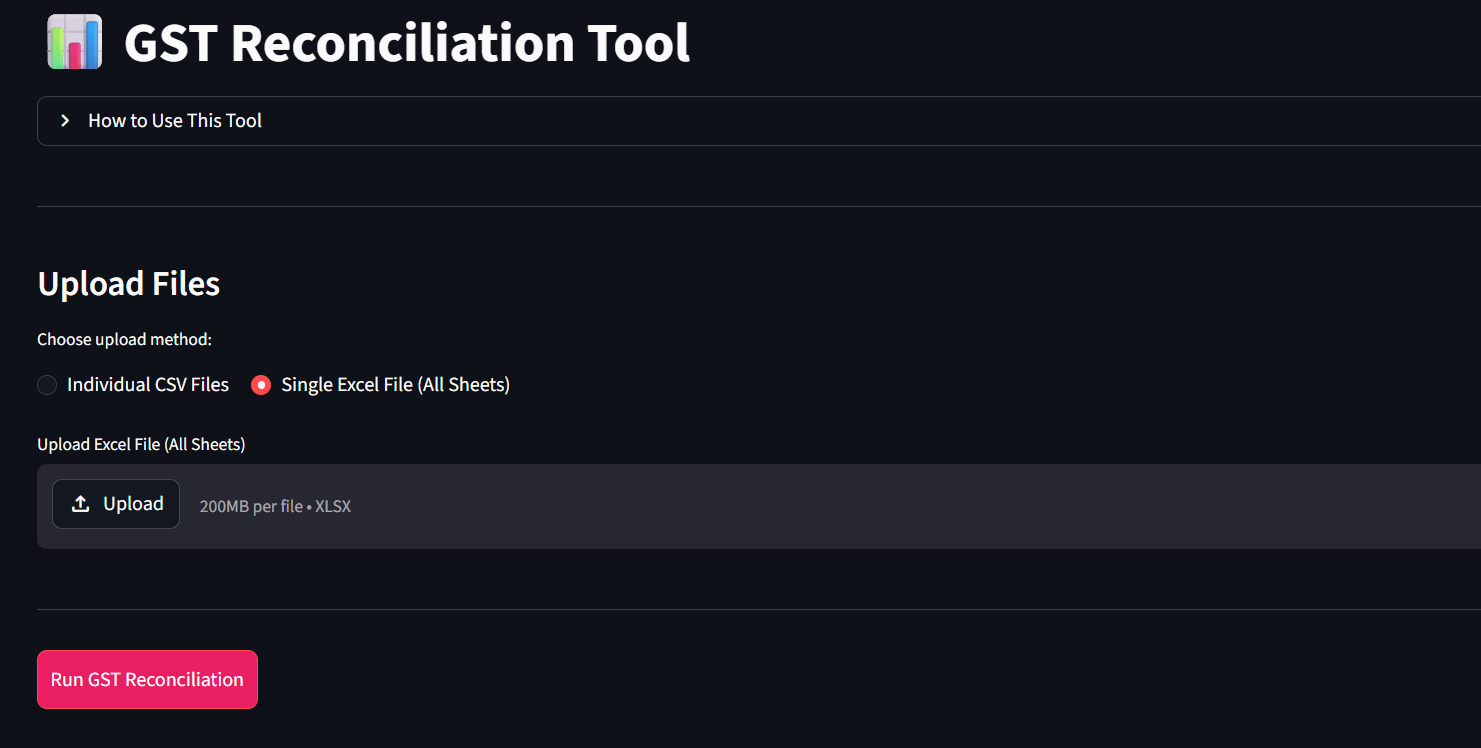1481x748 pixels.
Task: Start reconciliation using the pink button
Action: 147,679
